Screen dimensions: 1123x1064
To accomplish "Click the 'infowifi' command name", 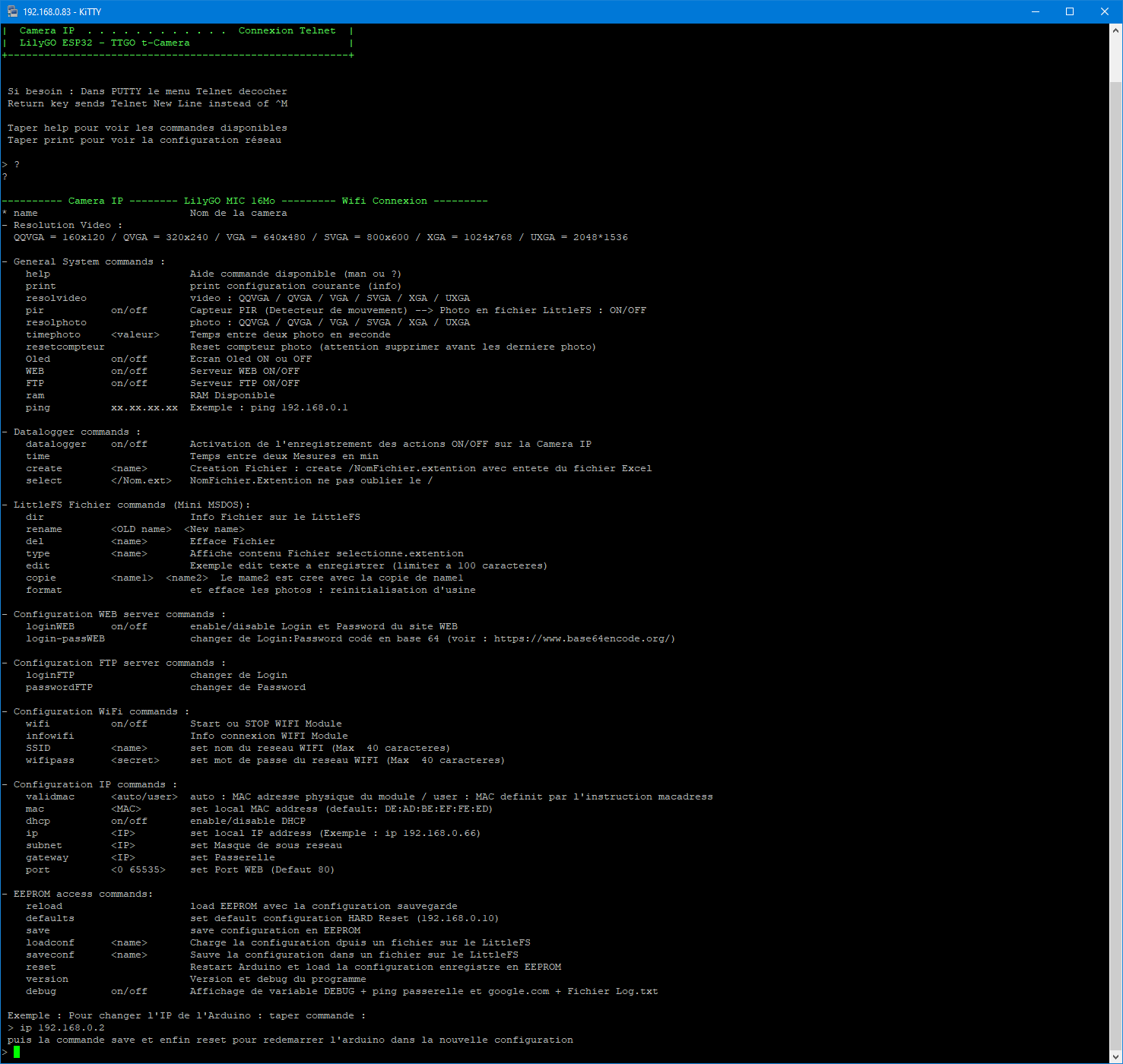I will (50, 736).
